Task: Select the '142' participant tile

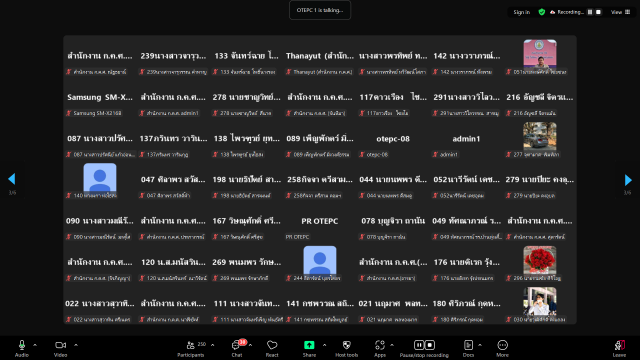Action: 466,57
